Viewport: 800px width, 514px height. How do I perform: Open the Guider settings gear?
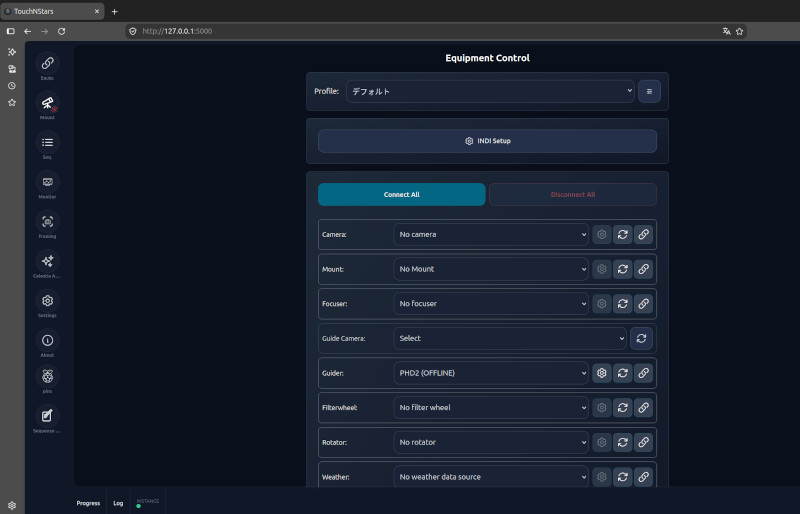click(602, 373)
